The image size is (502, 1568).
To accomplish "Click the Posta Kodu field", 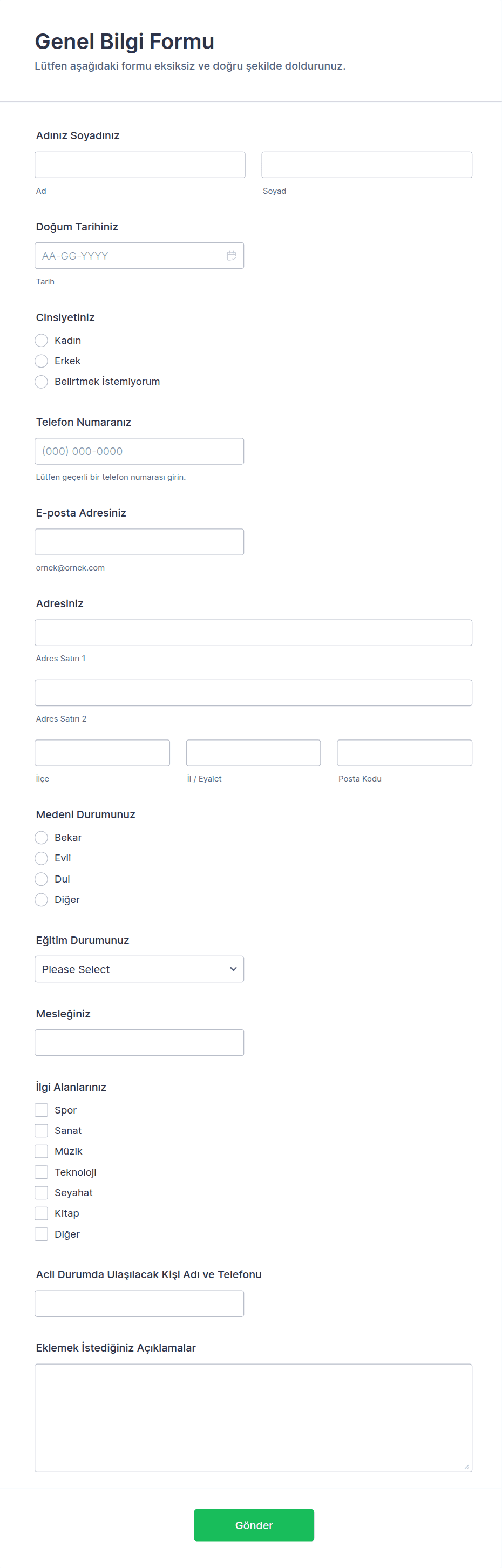I will click(405, 753).
